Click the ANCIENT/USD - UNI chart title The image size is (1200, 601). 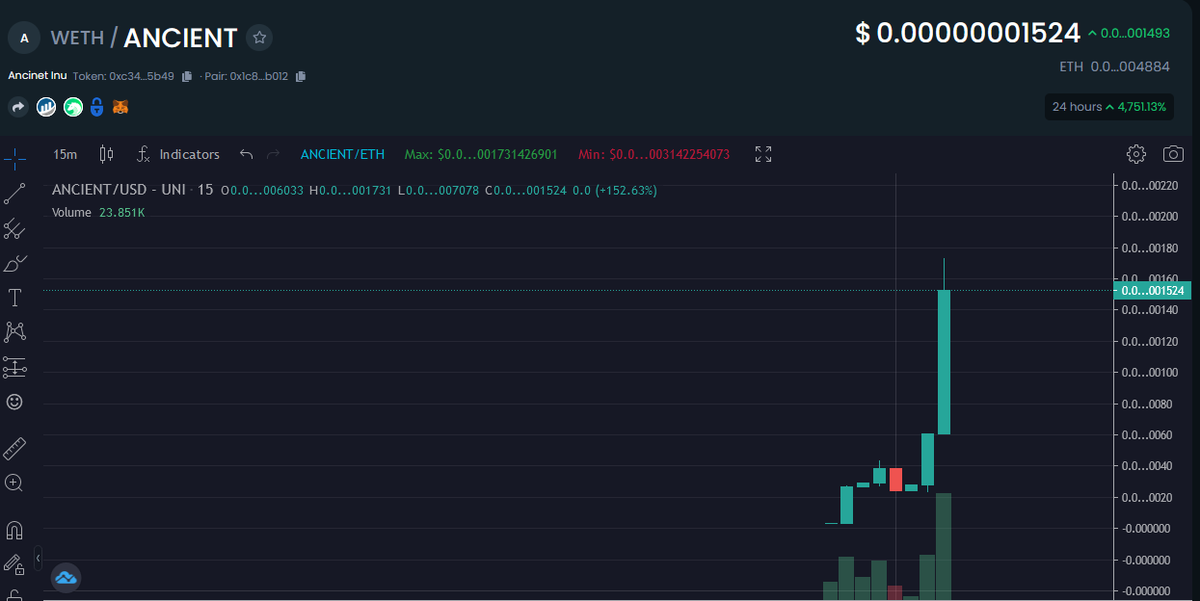pos(133,189)
